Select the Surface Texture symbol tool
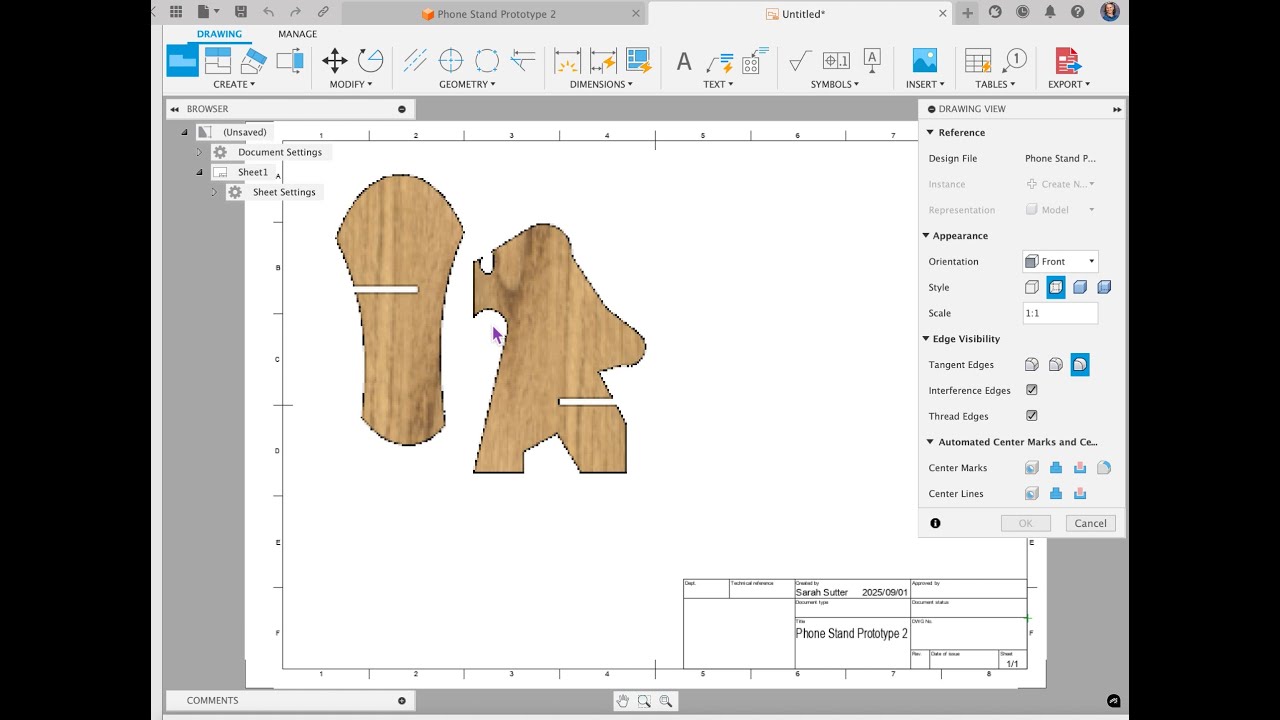 pyautogui.click(x=800, y=61)
